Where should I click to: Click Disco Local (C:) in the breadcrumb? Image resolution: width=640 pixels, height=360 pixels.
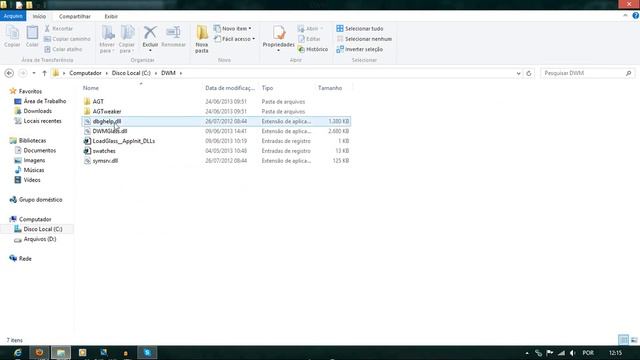[131, 73]
